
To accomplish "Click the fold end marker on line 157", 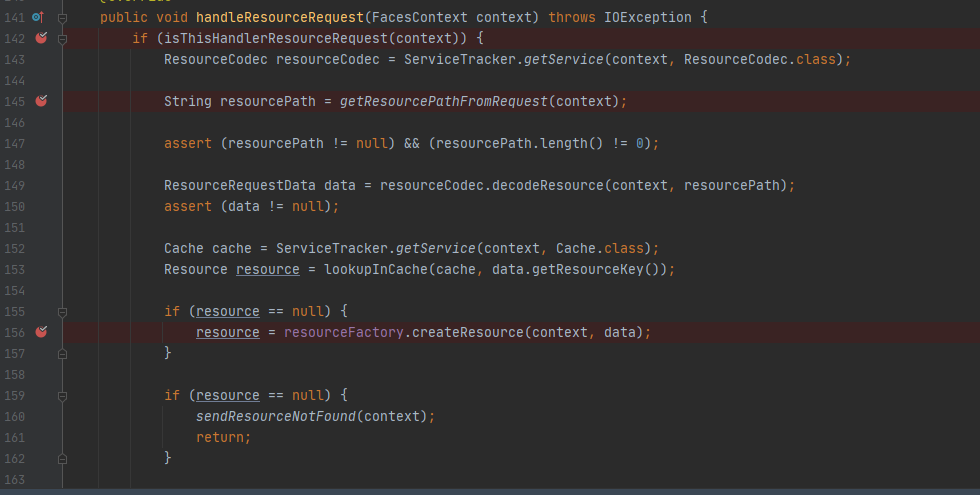I will coord(62,353).
